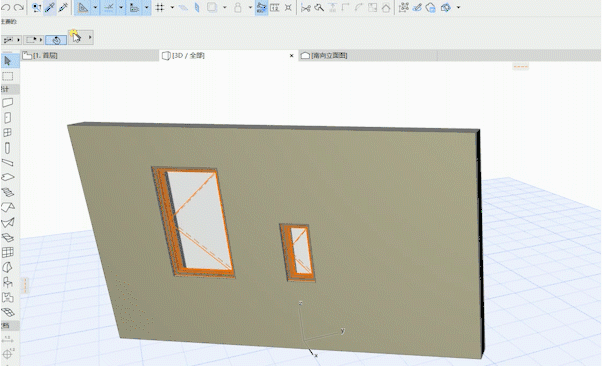Select the Window tool in toolbox
Viewport: 602px width, 366px height.
pos(8,133)
